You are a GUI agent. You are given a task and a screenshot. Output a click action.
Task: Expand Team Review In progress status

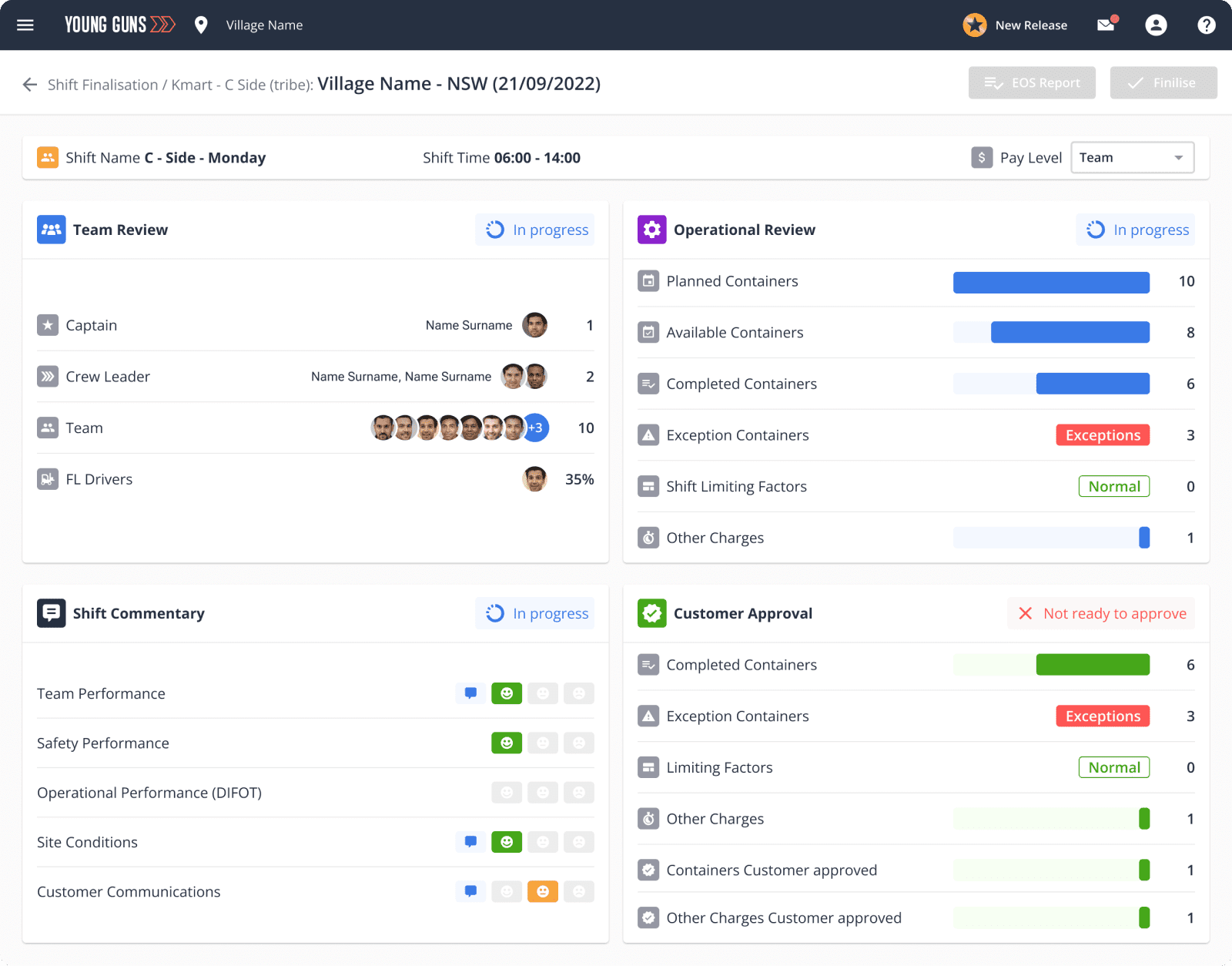[535, 230]
